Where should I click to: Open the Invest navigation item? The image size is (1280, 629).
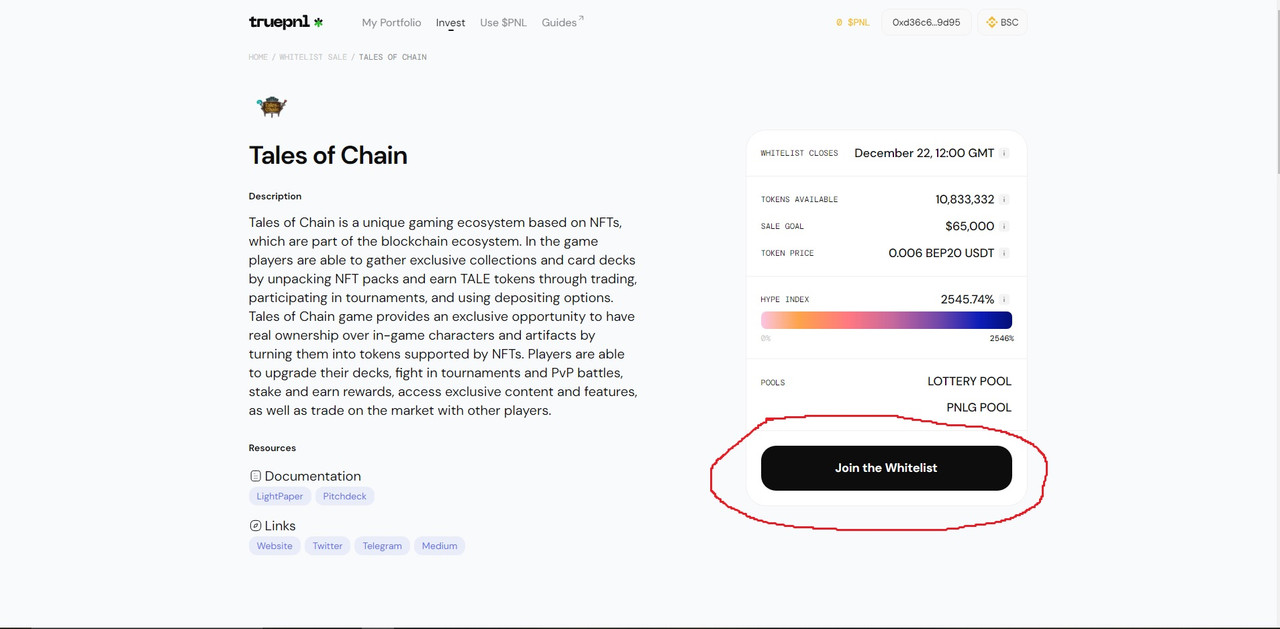(450, 22)
